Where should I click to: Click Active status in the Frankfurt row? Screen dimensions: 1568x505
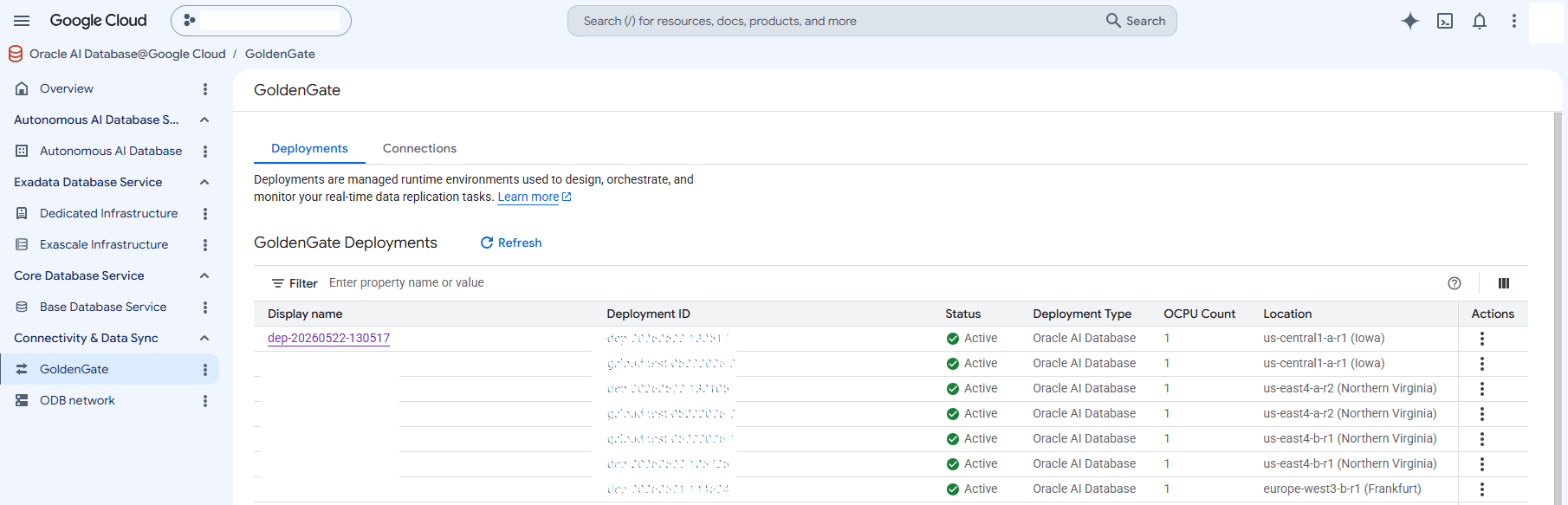point(972,489)
